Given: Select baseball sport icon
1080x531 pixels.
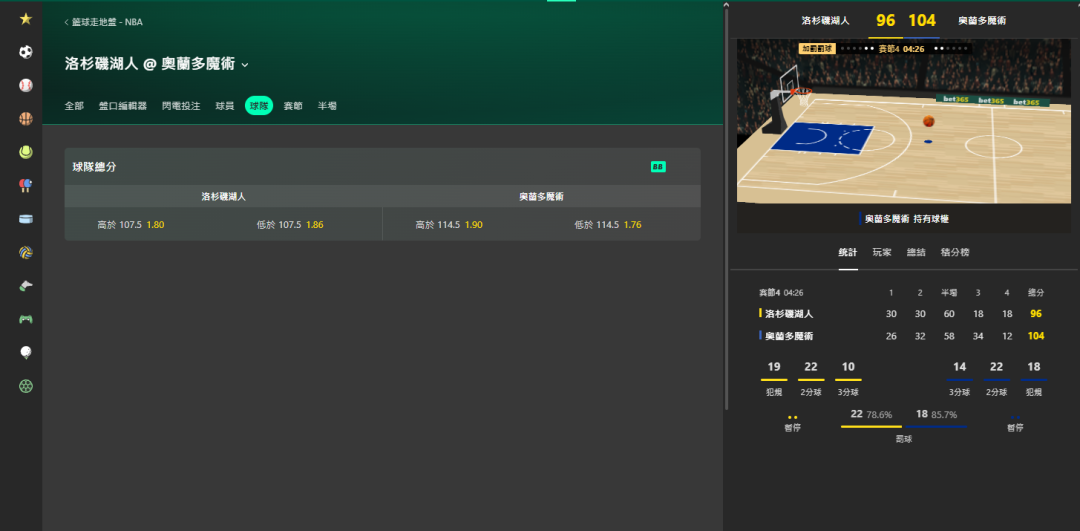Looking at the screenshot, I should [25, 85].
